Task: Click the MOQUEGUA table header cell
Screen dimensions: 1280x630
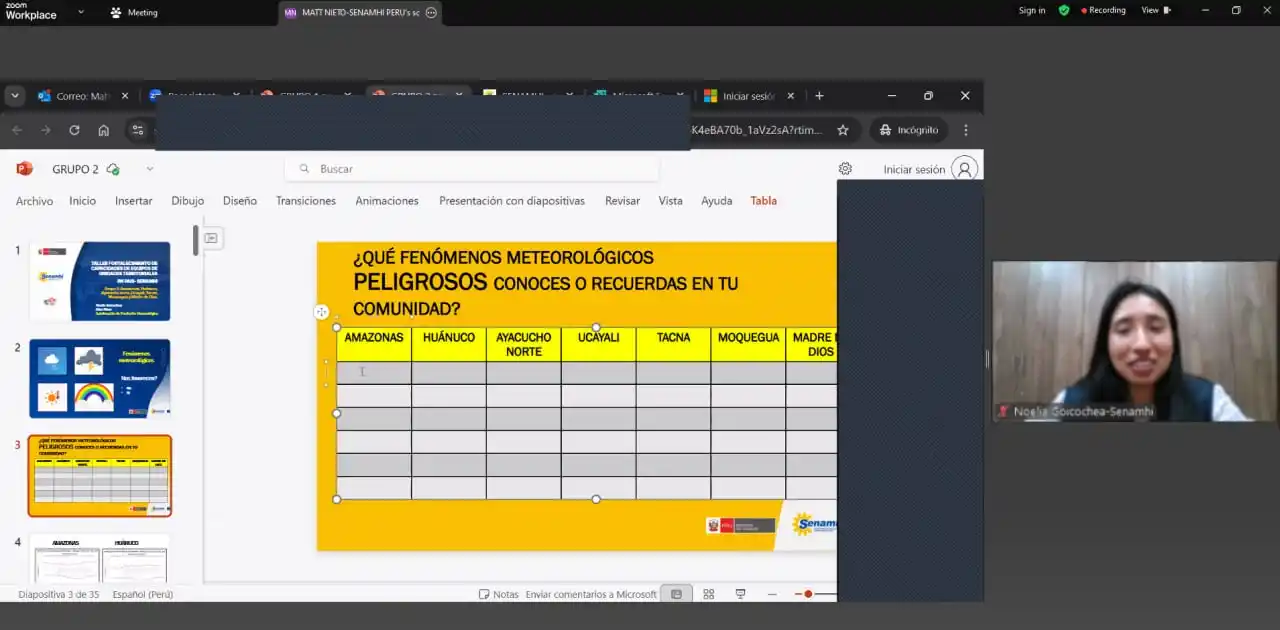Action: (748, 344)
